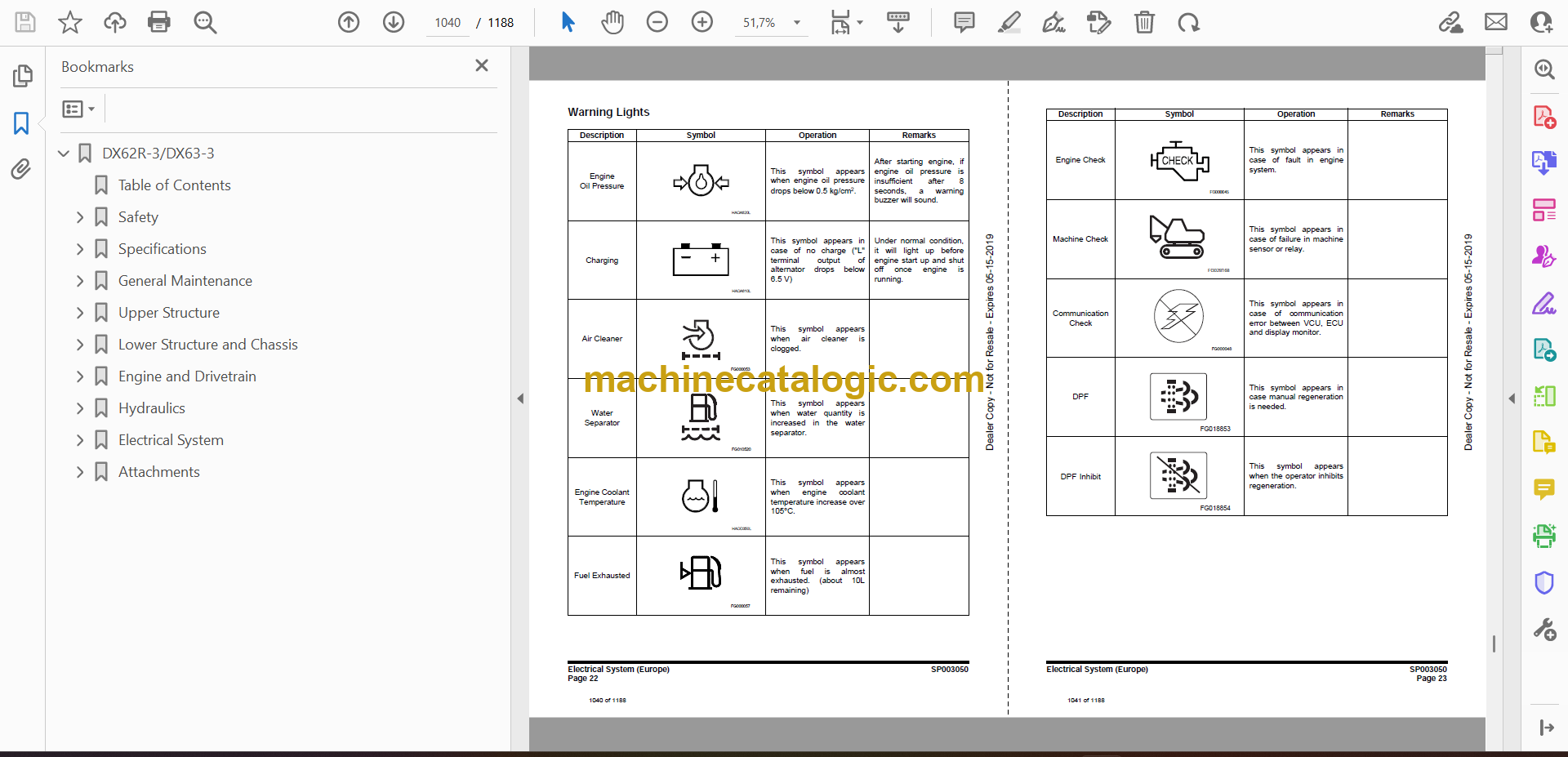Image resolution: width=1568 pixels, height=757 pixels.
Task: Expand the Attachments bookmark
Action: coord(80,472)
